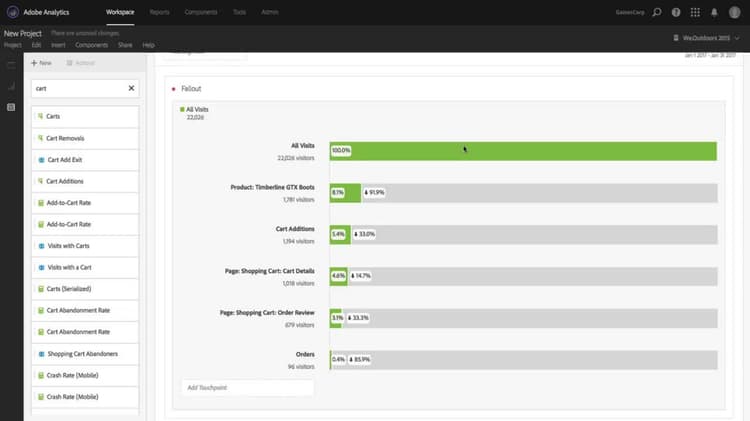Click the All Visits 100.0% green bar
This screenshot has width=750, height=421.
(x=523, y=151)
